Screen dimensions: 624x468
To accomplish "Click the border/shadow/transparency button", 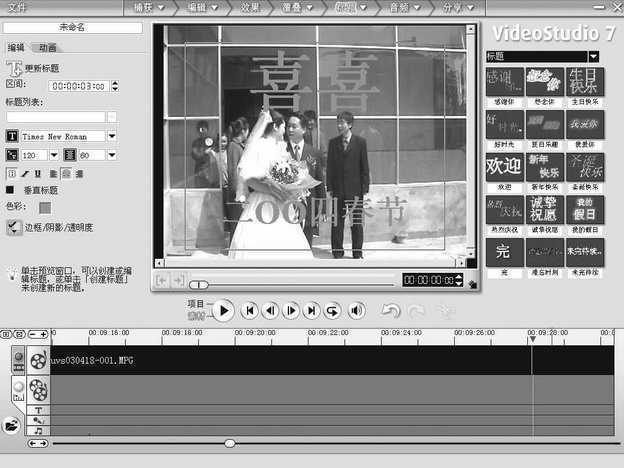I will click(x=14, y=227).
